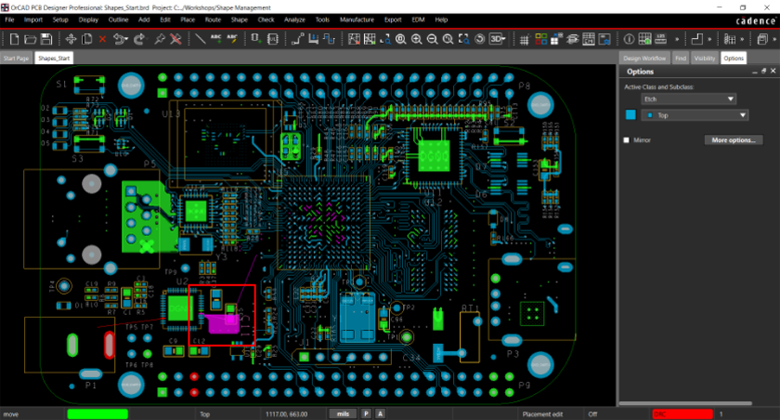The width and height of the screenshot is (780, 420).
Task: Toggle the Mirror checkbox
Action: point(626,140)
